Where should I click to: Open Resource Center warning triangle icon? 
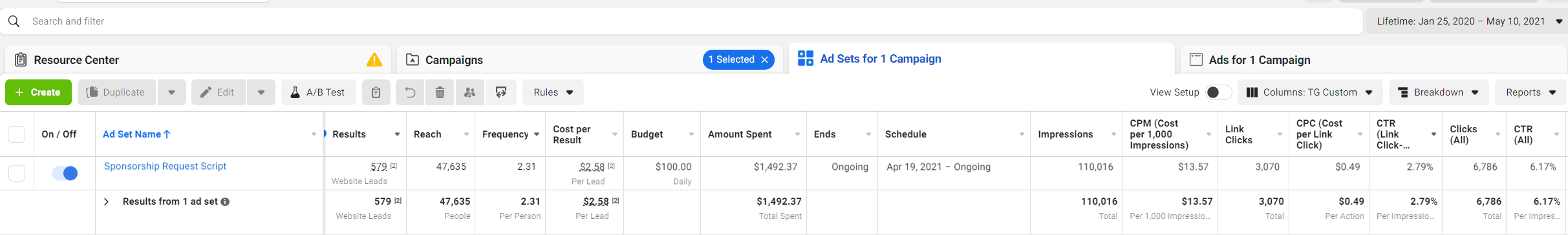tap(374, 60)
